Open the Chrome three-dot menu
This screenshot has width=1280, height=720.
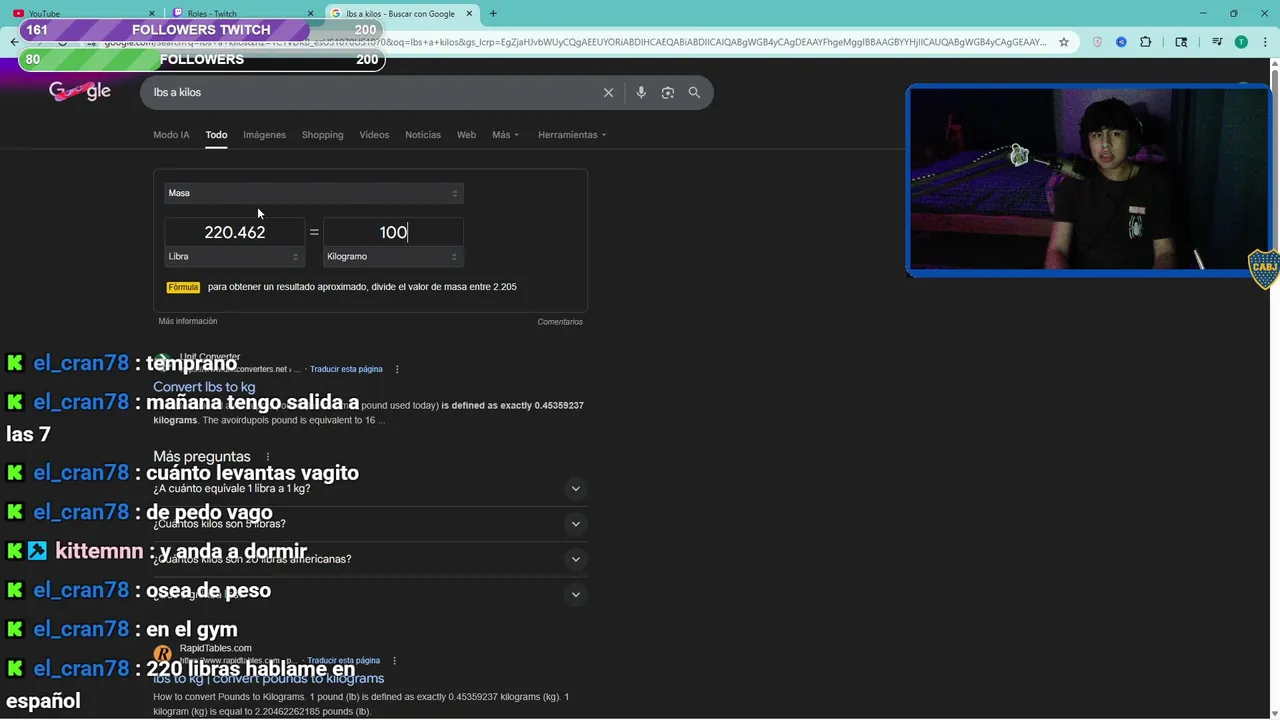[x=1265, y=42]
